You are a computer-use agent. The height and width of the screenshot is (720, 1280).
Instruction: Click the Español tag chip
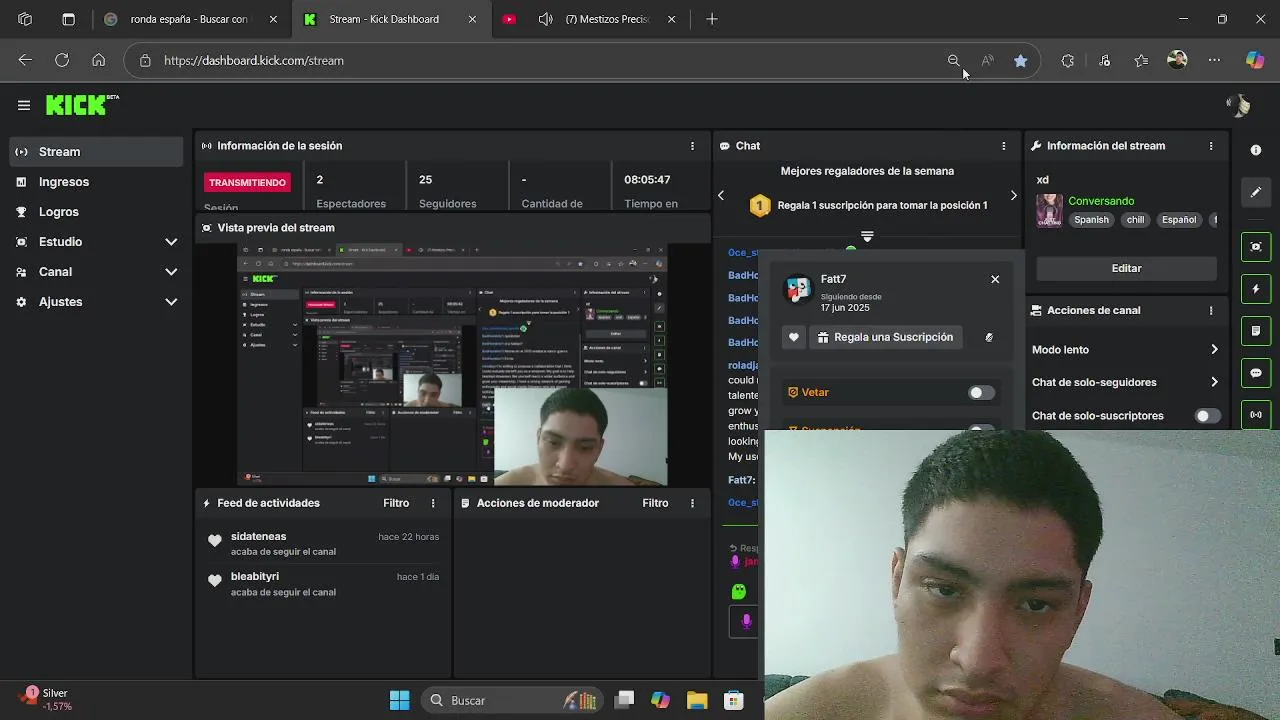point(1179,220)
